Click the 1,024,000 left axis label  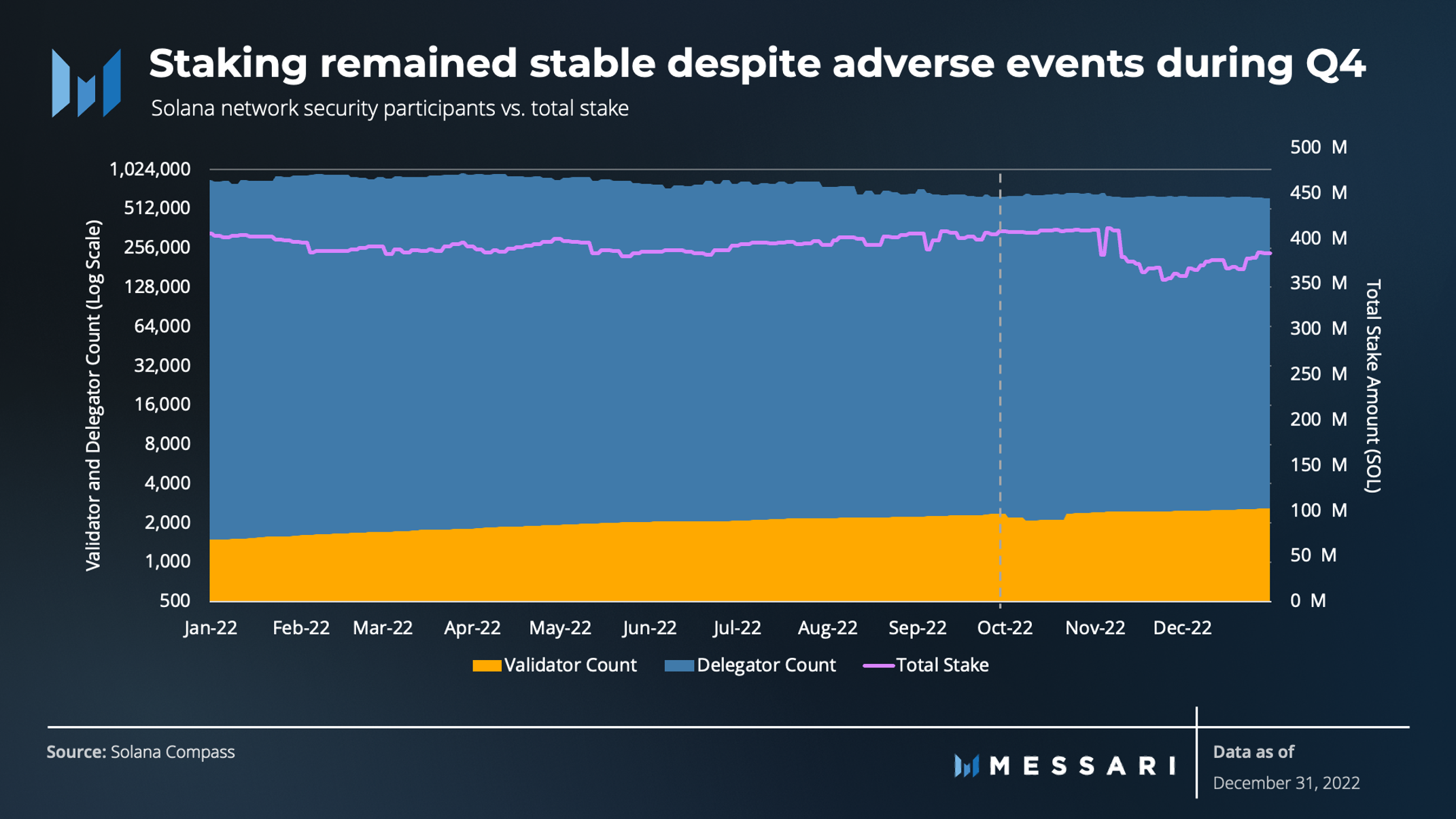coord(150,169)
